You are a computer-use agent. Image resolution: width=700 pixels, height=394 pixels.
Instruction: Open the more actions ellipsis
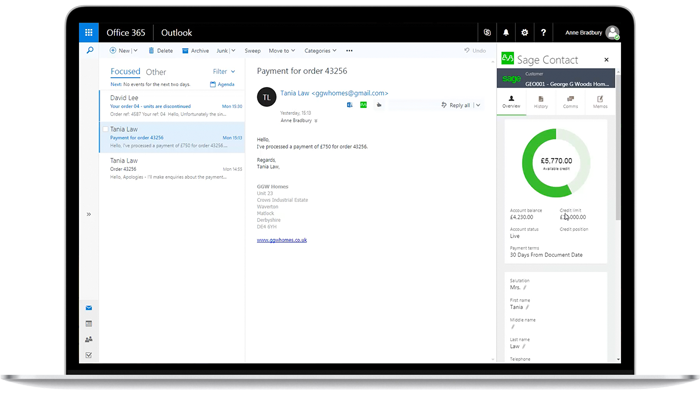[x=349, y=51]
